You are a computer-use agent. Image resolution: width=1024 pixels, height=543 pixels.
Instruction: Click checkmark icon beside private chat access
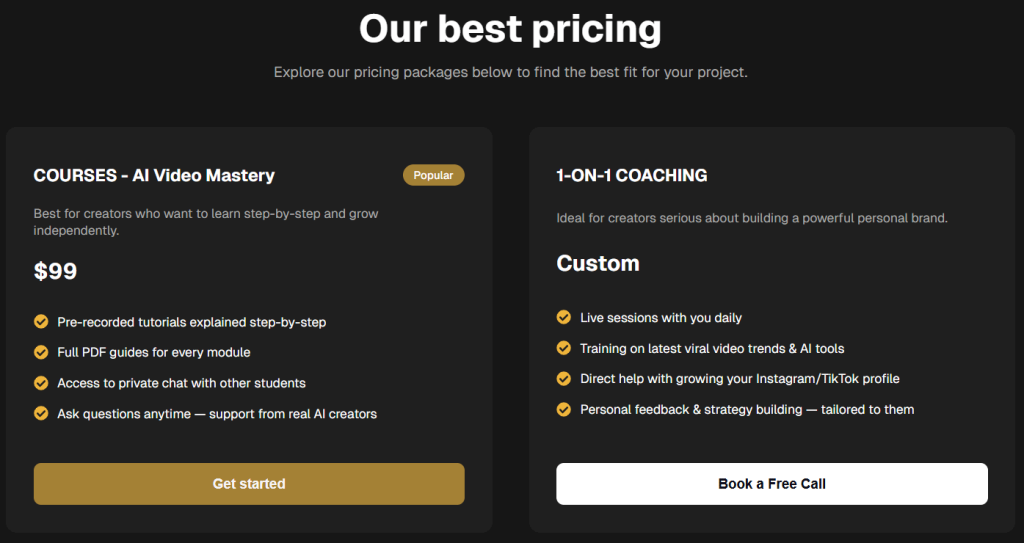tap(41, 383)
